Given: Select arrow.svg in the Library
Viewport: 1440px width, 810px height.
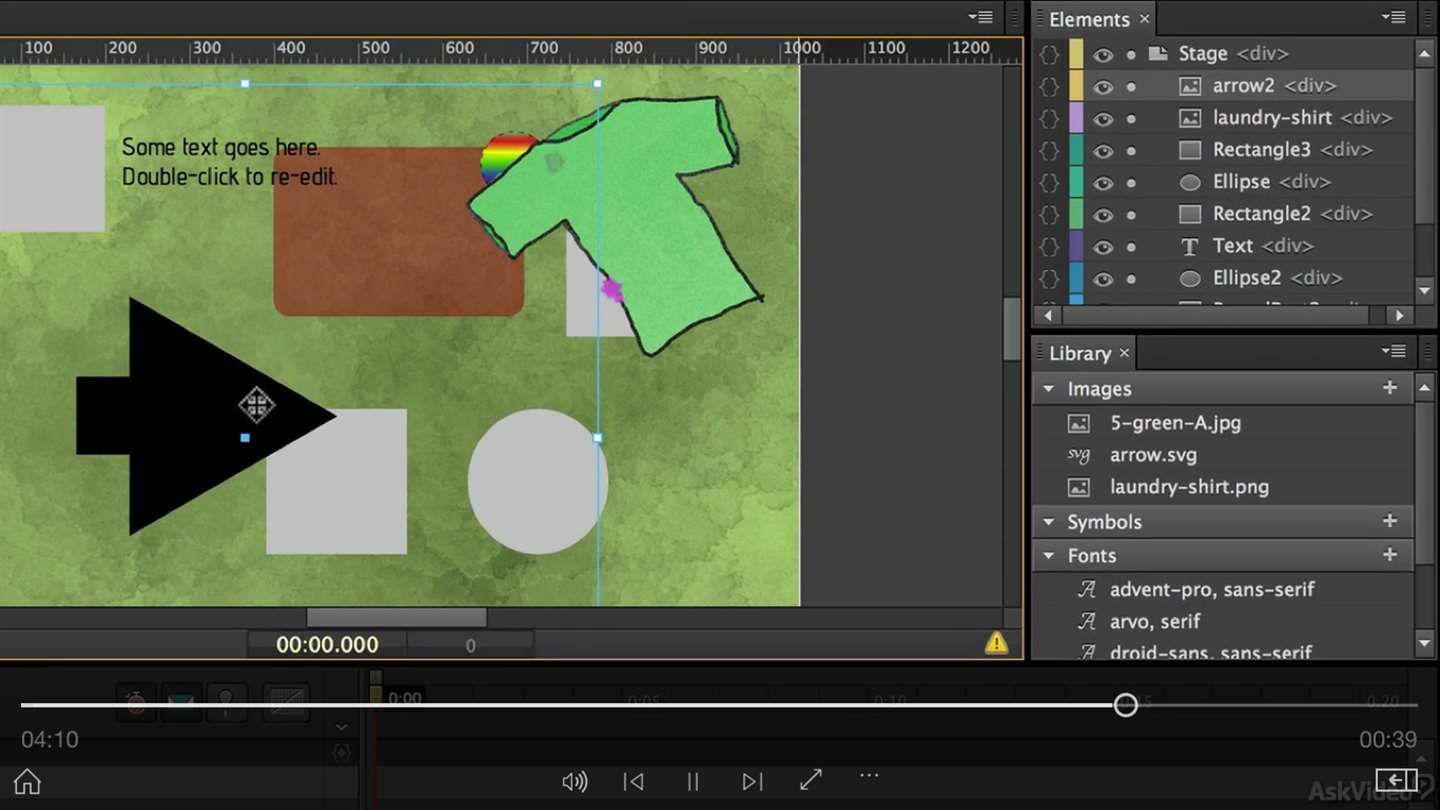Looking at the screenshot, I should pyautogui.click(x=1153, y=455).
